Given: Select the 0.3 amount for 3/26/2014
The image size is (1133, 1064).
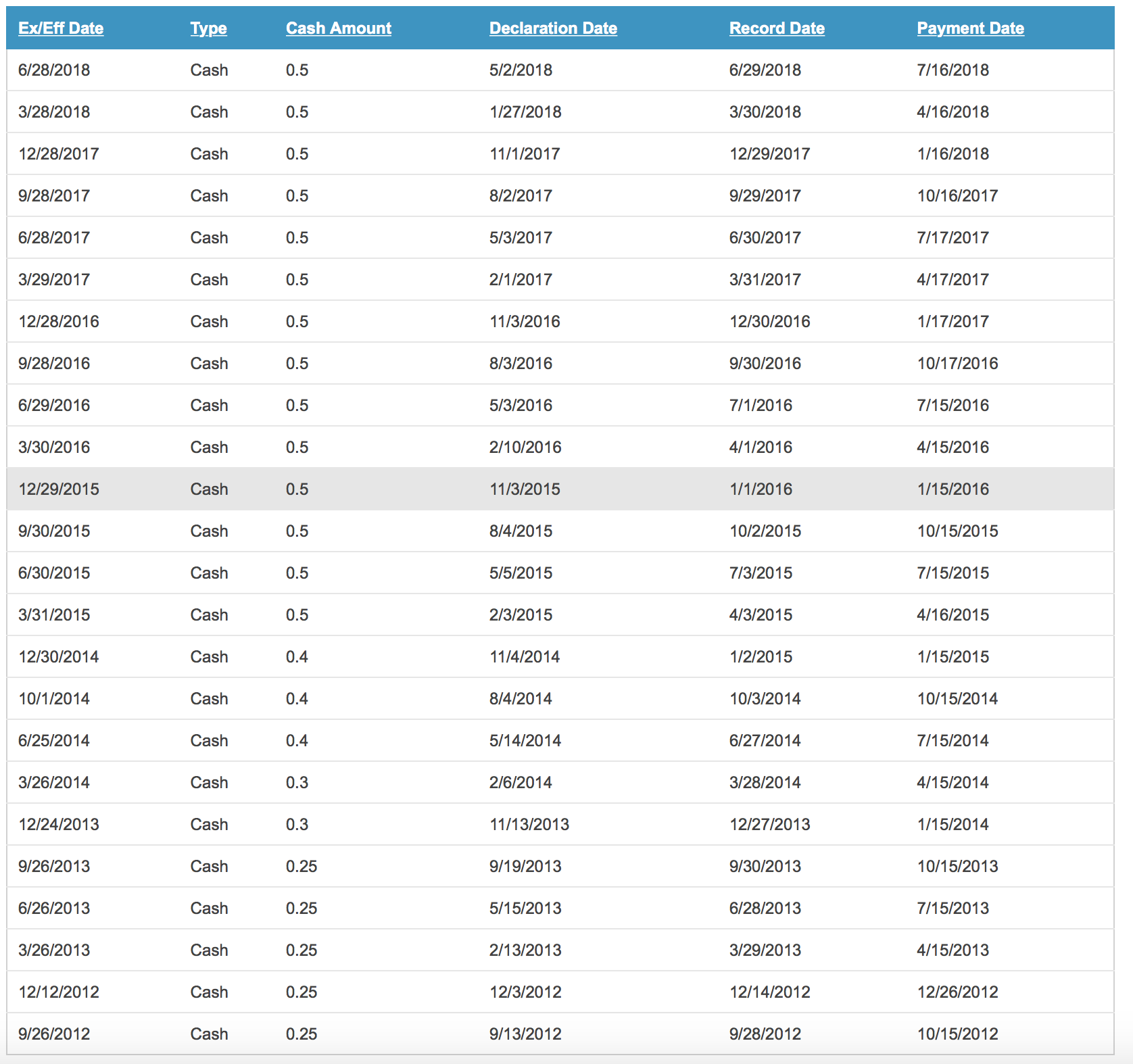Looking at the screenshot, I should [x=297, y=783].
